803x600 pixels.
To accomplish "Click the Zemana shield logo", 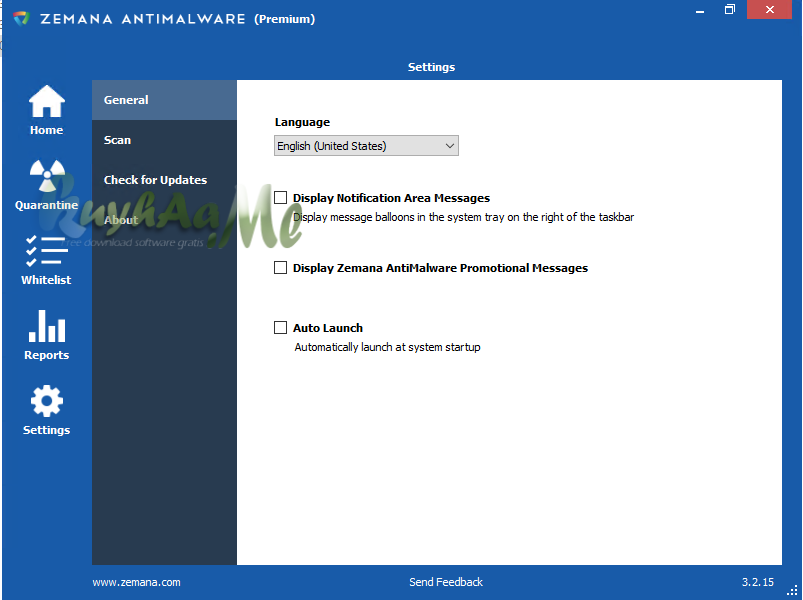I will (x=22, y=19).
